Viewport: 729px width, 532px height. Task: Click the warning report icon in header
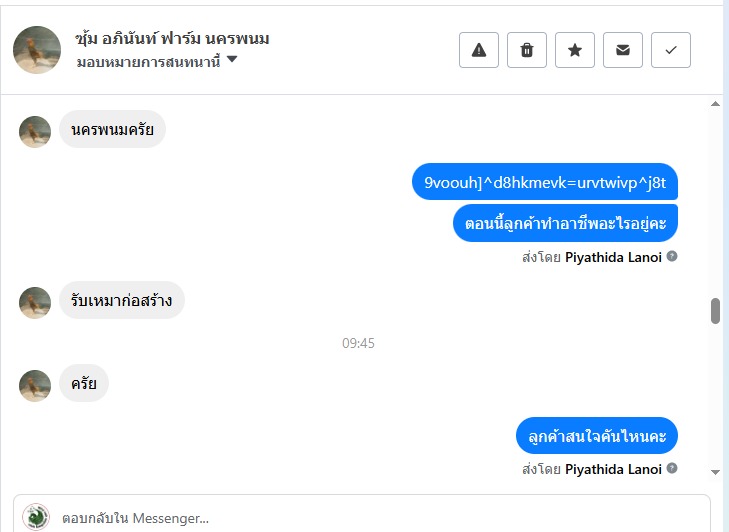[x=479, y=50]
